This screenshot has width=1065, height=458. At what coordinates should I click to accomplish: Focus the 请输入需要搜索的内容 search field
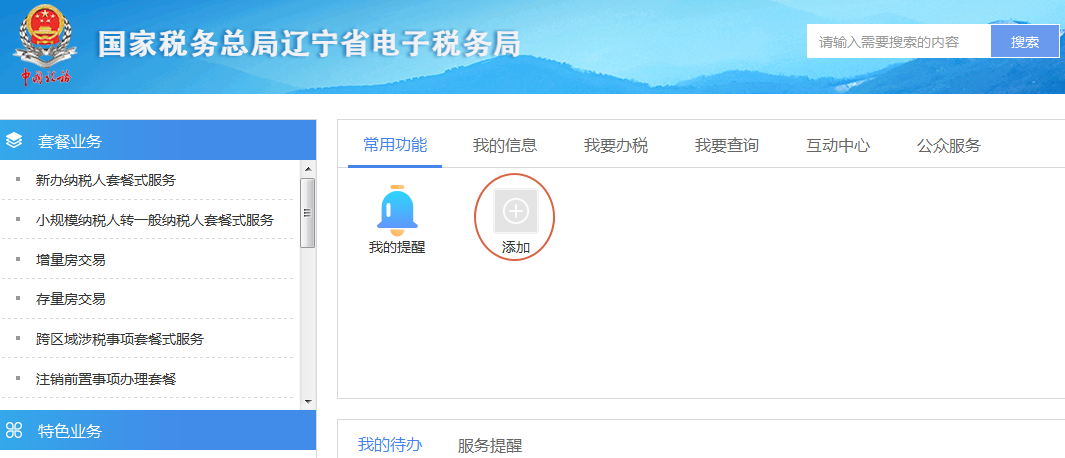pyautogui.click(x=899, y=41)
